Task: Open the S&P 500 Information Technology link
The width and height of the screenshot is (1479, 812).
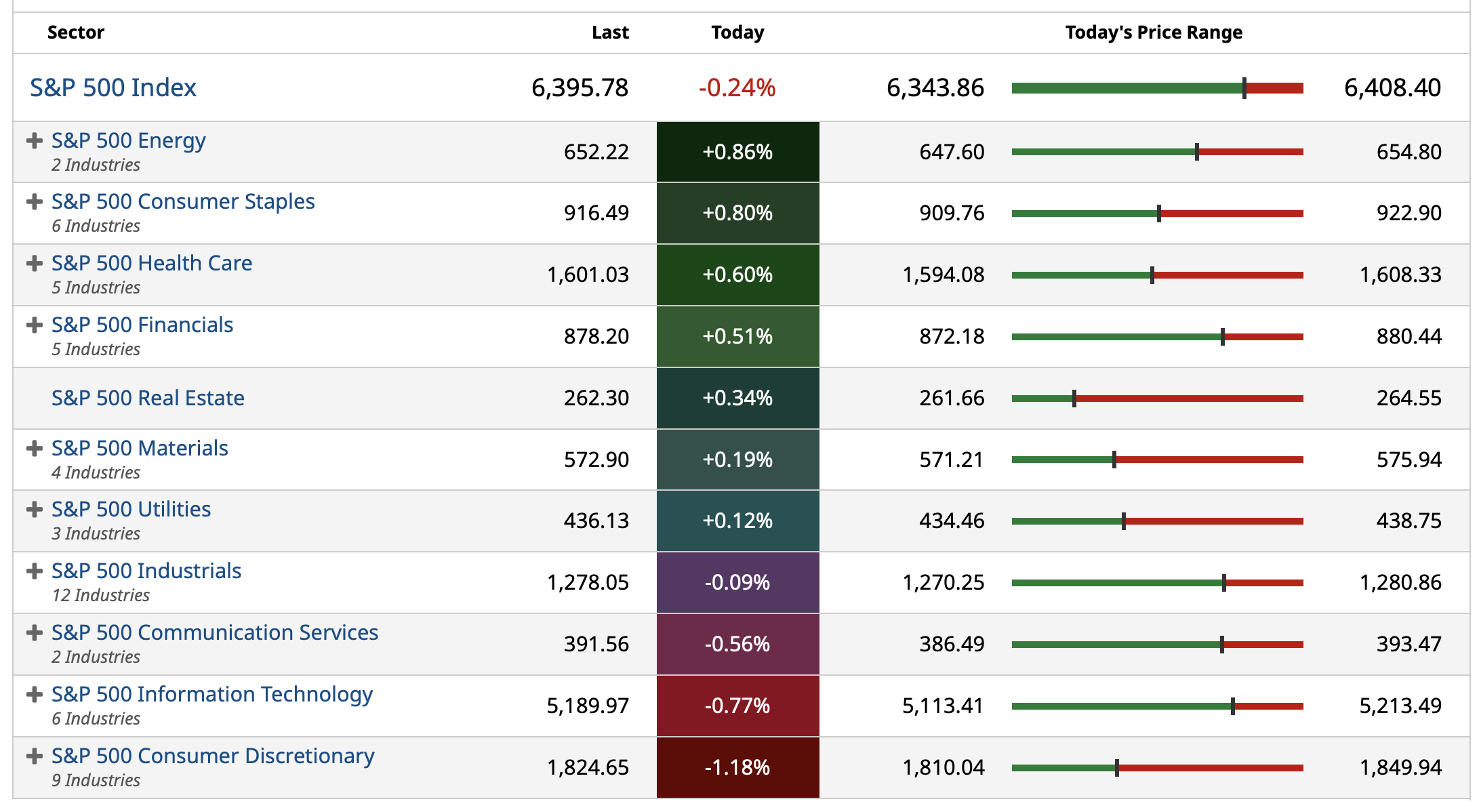Action: [x=212, y=694]
